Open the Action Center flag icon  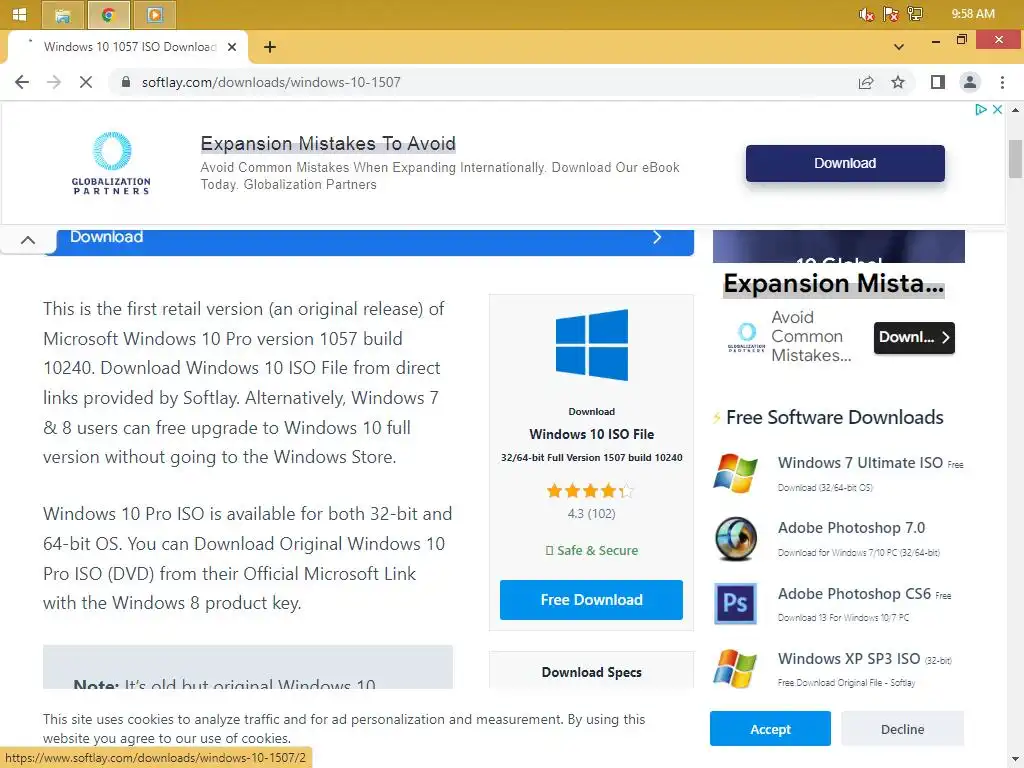coord(891,14)
